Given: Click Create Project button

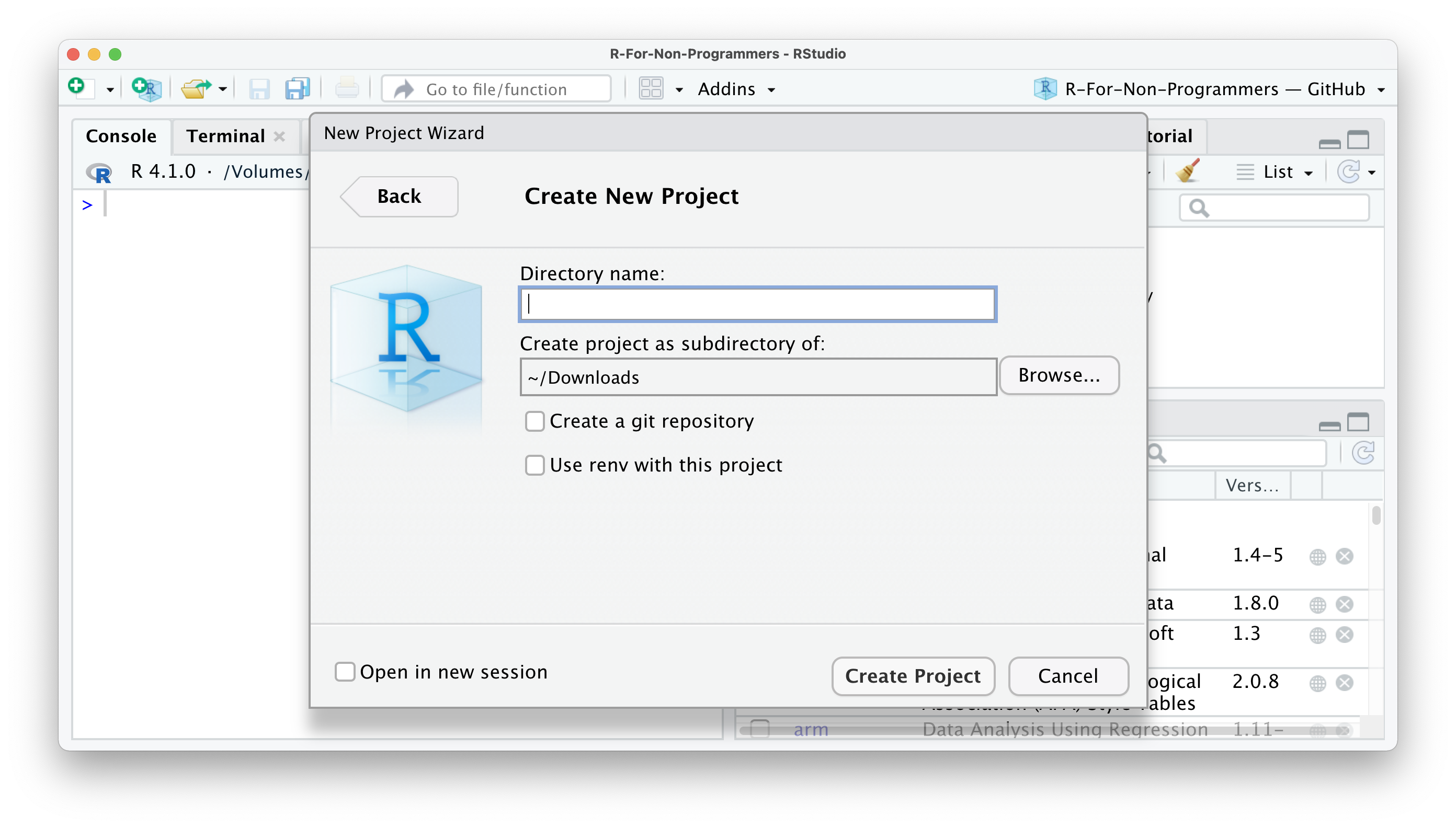Looking at the screenshot, I should point(911,675).
